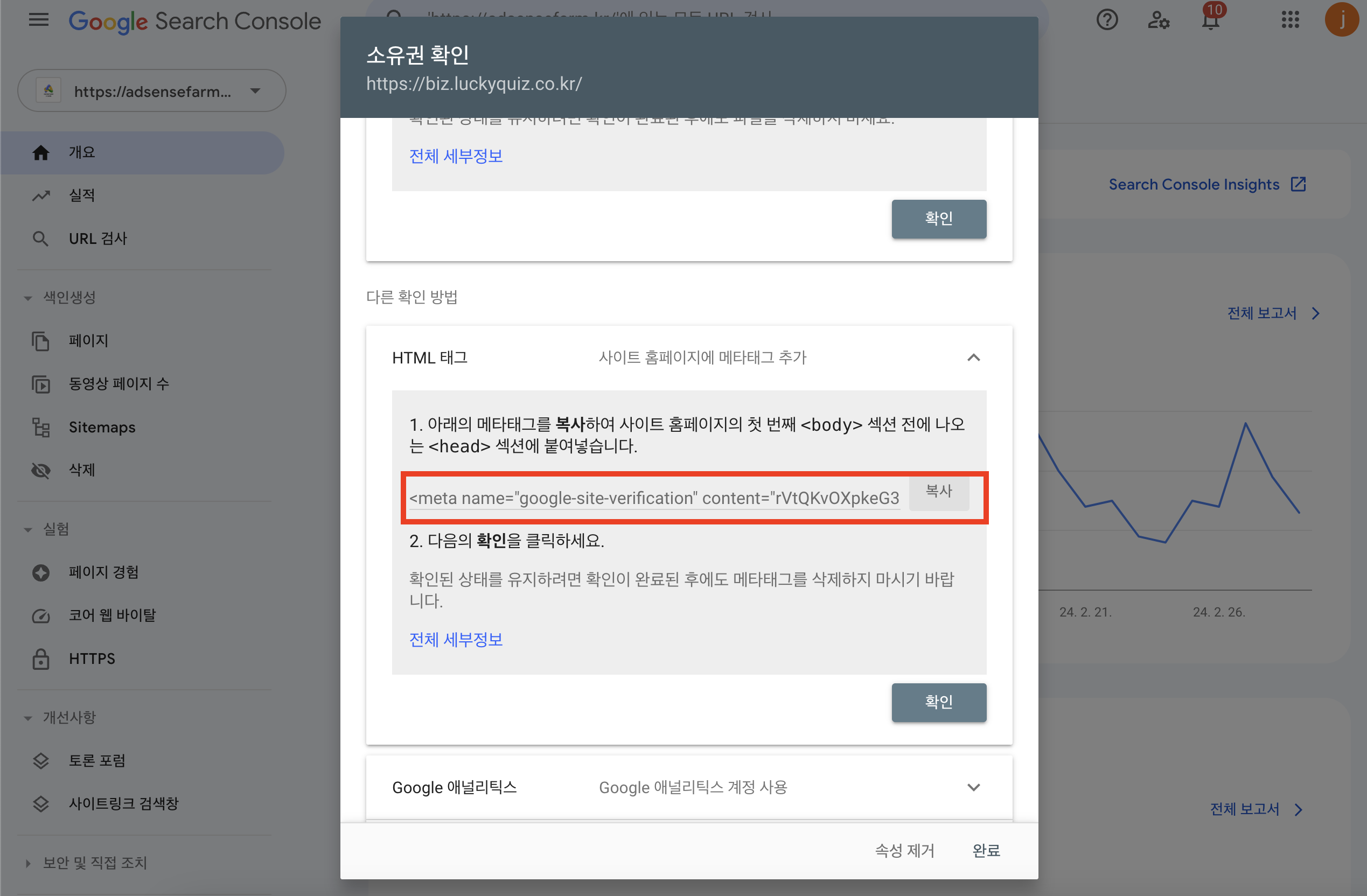Click 확인 button under HTML 태그 section
This screenshot has width=1367, height=896.
[938, 703]
